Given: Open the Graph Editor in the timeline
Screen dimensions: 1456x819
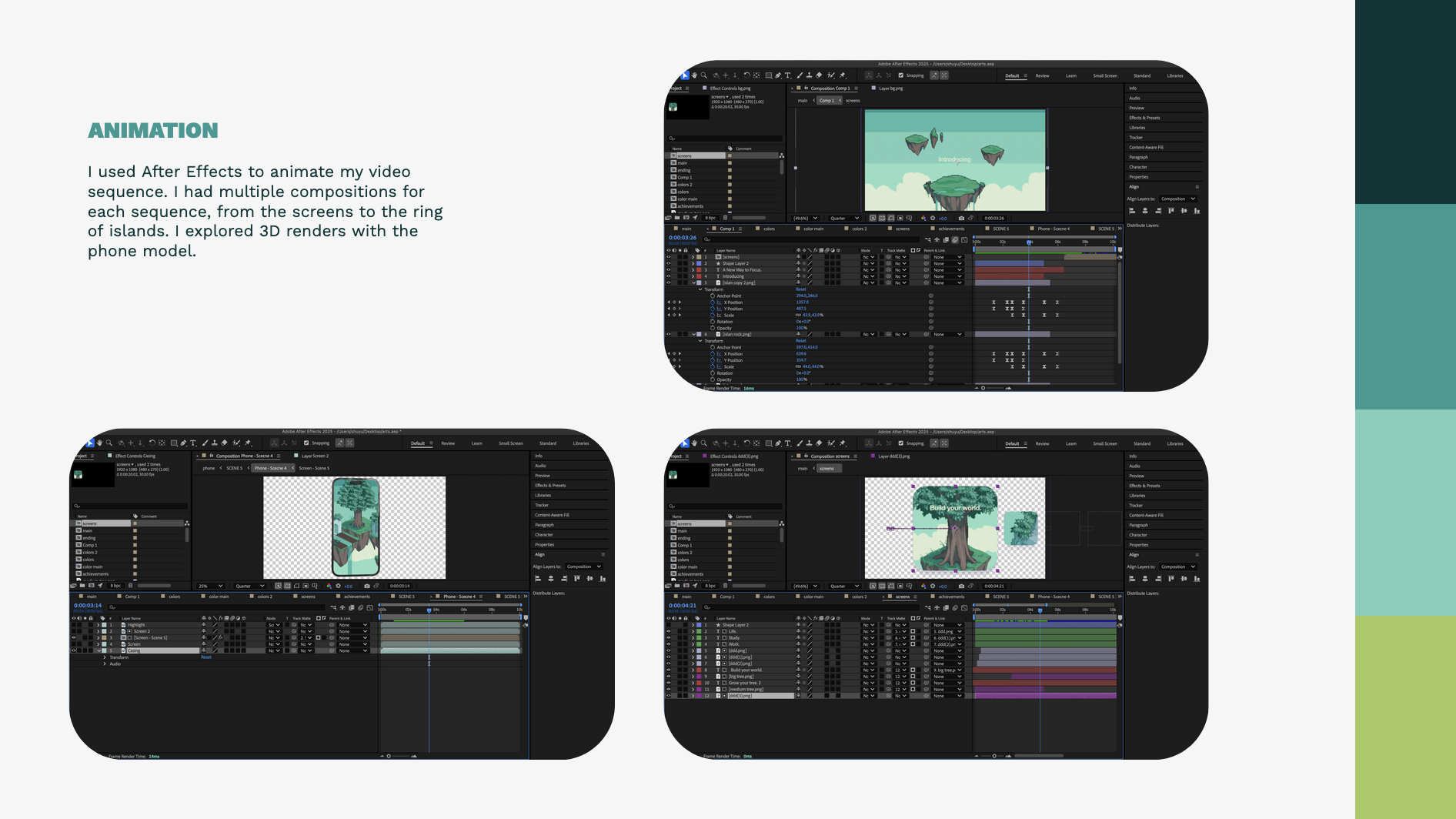Looking at the screenshot, I should 963,240.
